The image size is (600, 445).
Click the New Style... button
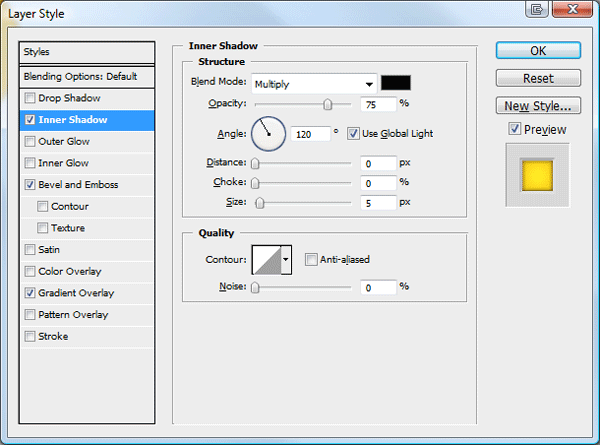click(x=538, y=106)
